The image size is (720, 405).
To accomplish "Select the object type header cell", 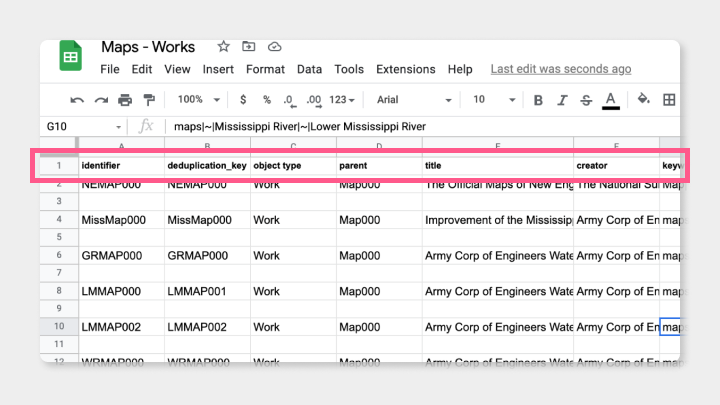I will (x=293, y=166).
